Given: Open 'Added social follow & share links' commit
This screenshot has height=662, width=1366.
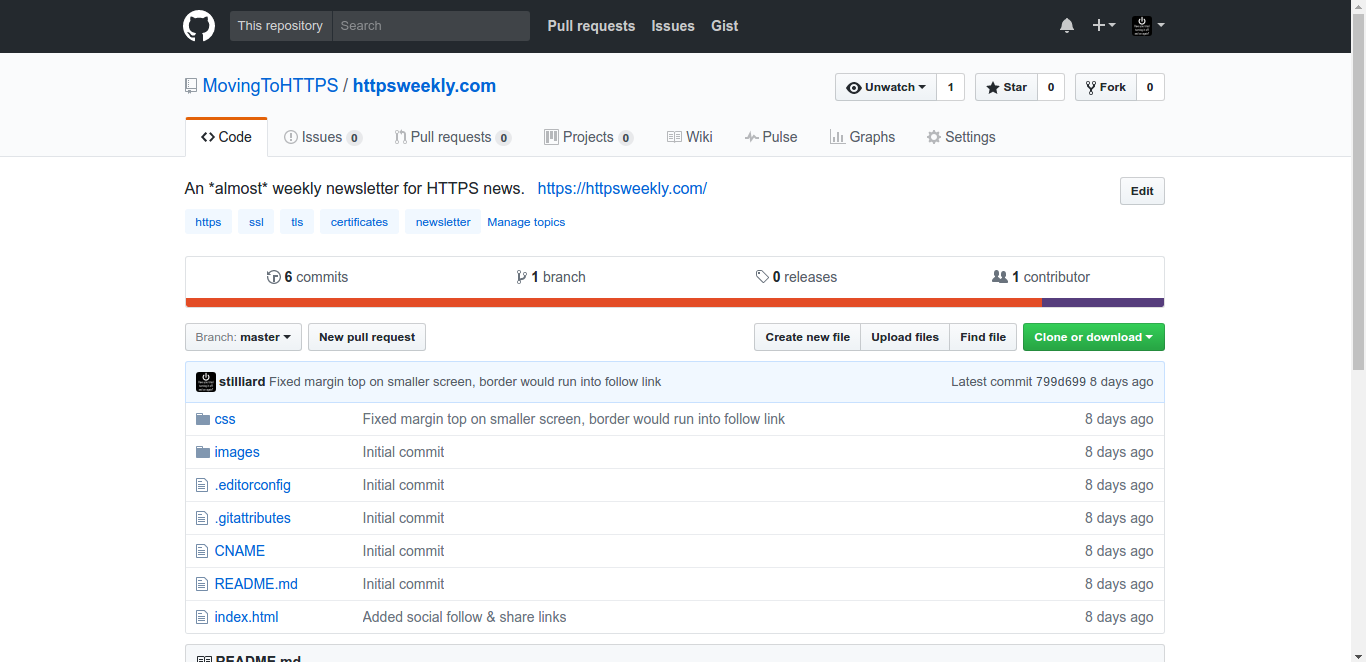Looking at the screenshot, I should (x=465, y=617).
